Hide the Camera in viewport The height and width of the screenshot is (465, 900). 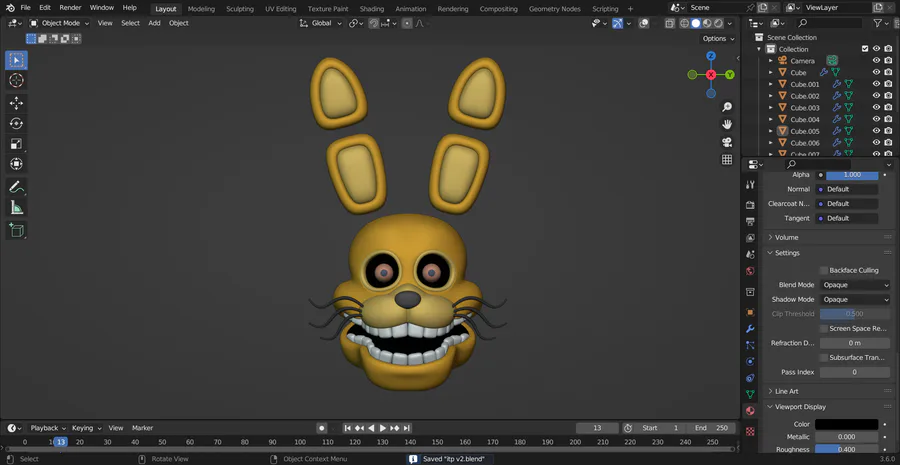[x=876, y=61]
